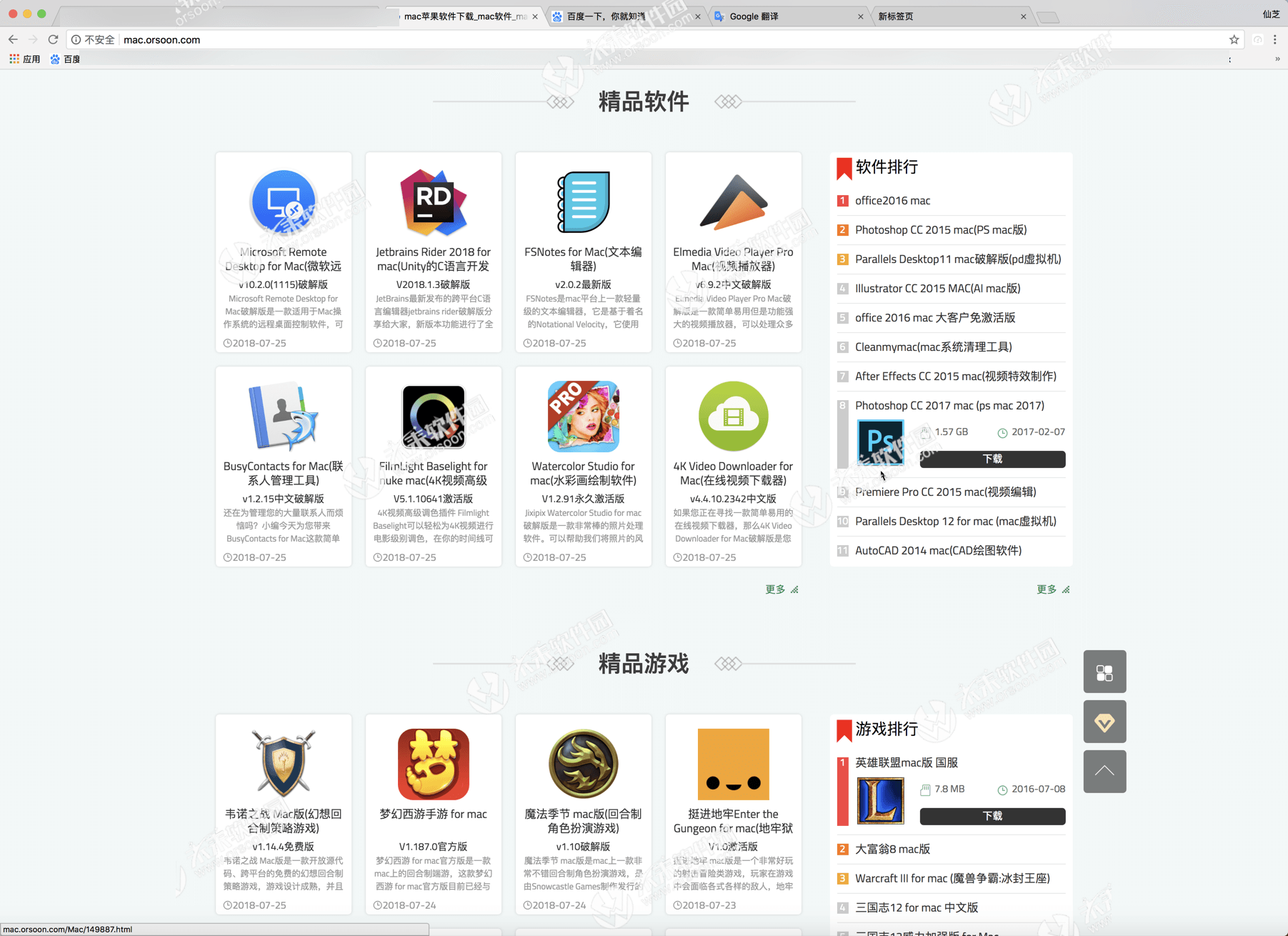Open the 魔法季节 game icon
The width and height of the screenshot is (1288, 936).
pyautogui.click(x=584, y=764)
